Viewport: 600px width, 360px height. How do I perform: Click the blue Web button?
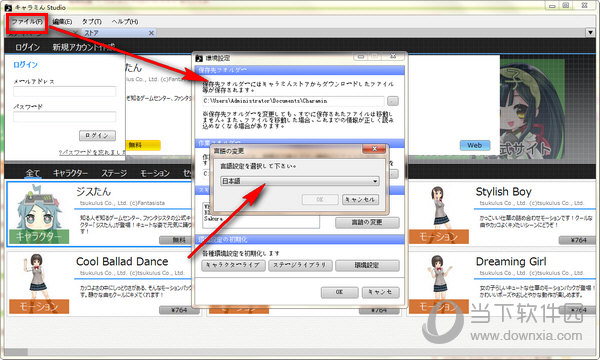pos(474,145)
